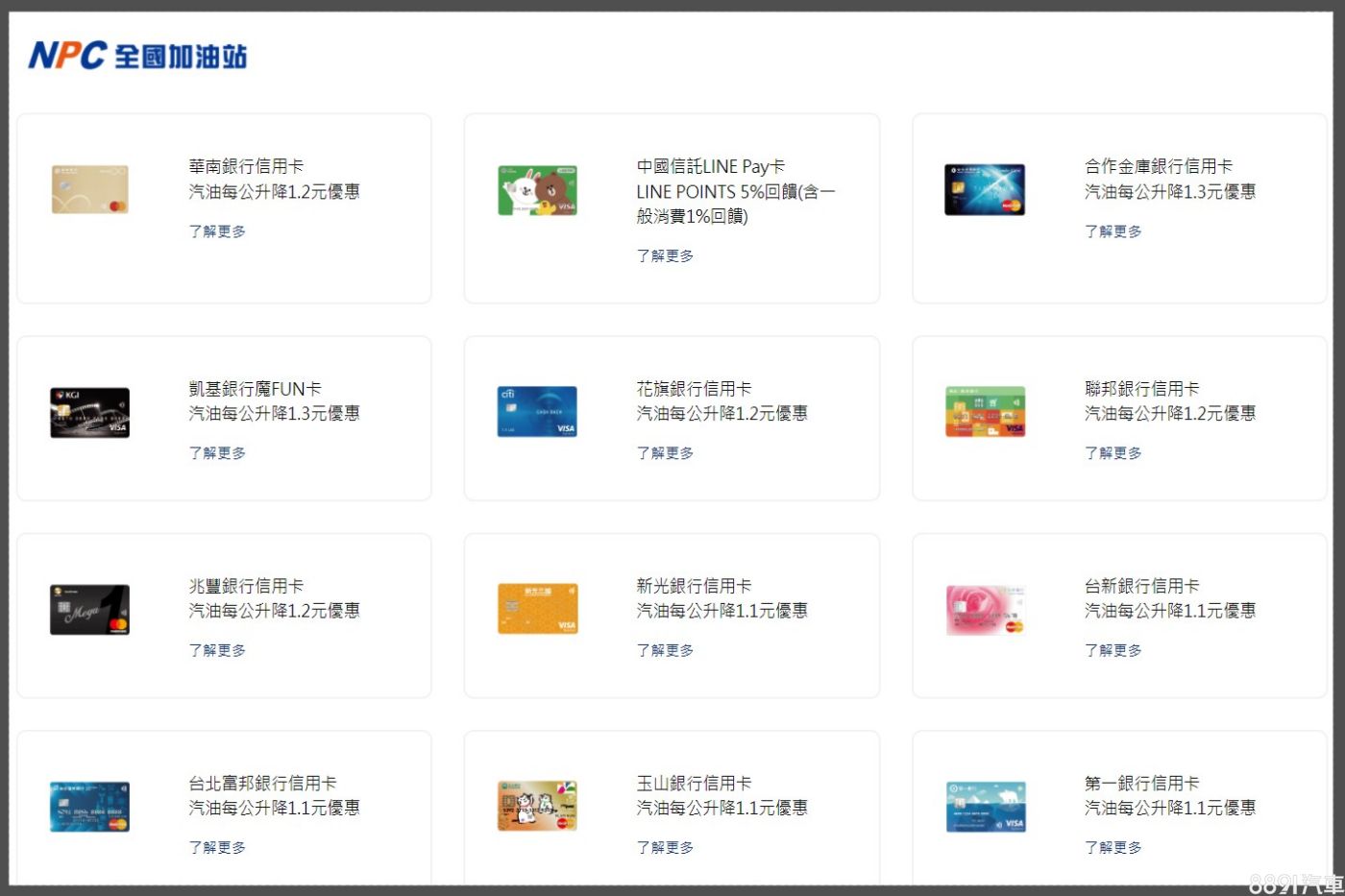Viewport: 1345px width, 896px height.
Task: Select the 兆豐銀行 Mega card image
Action: [x=89, y=609]
